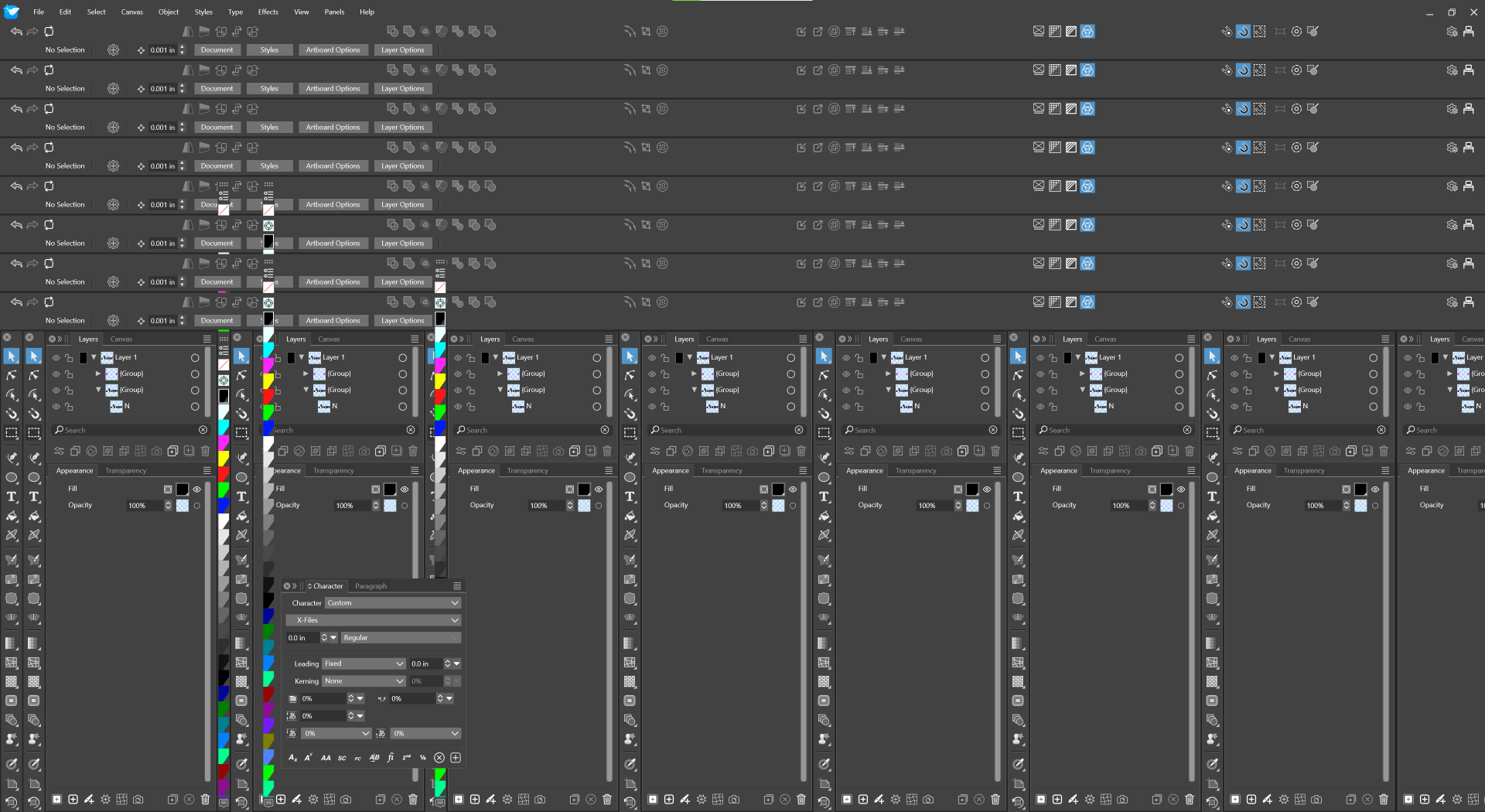The width and height of the screenshot is (1485, 812).
Task: Open the 'X-Files' font family dropdown
Action: [374, 620]
